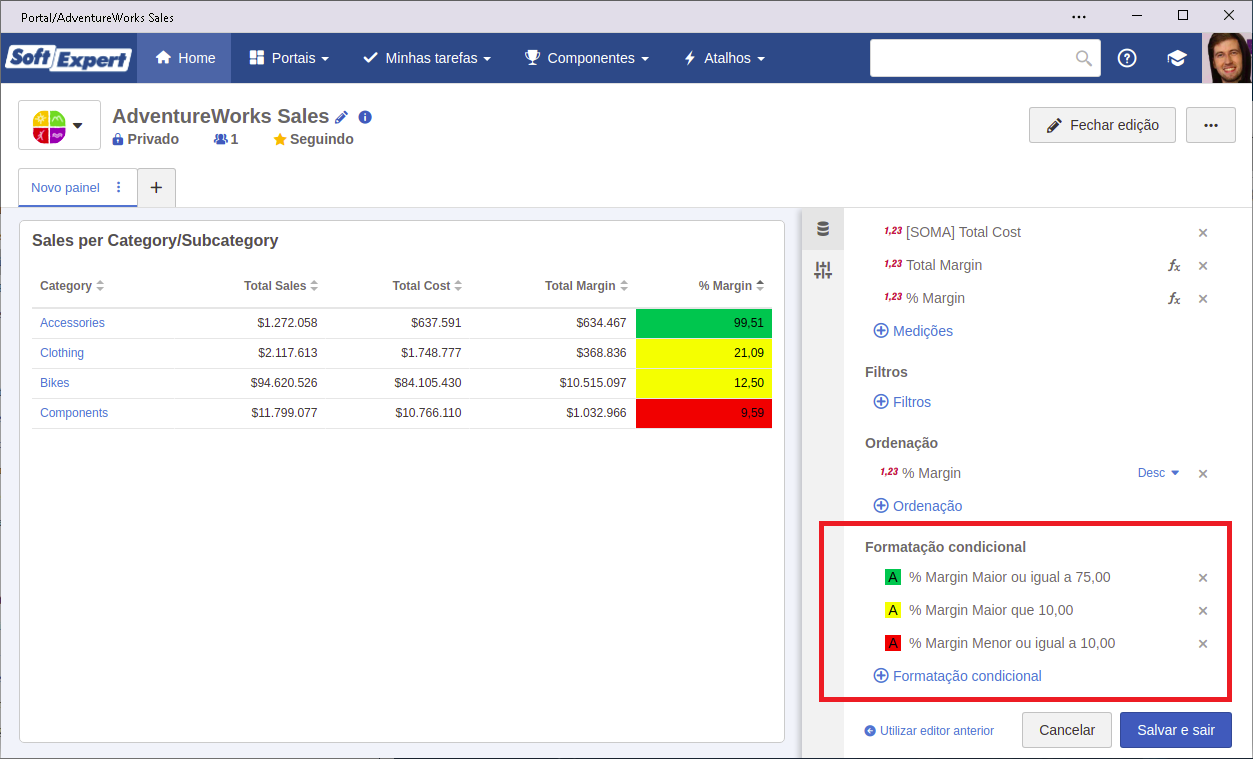This screenshot has height=759, width=1253.
Task: Open the graduation cap training icon
Action: pyautogui.click(x=1177, y=58)
